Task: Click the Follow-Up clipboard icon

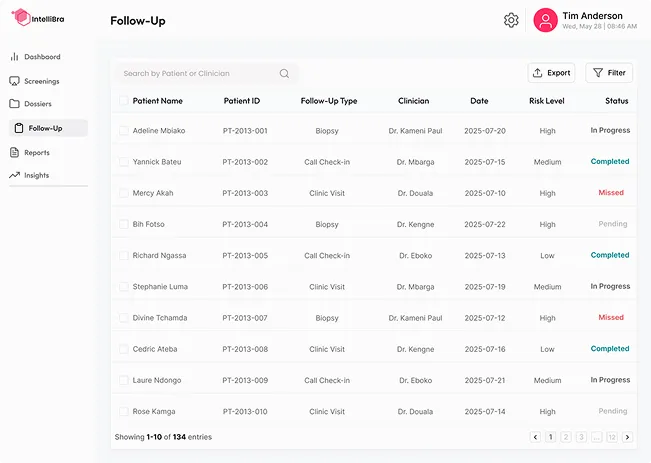Action: coord(19,128)
